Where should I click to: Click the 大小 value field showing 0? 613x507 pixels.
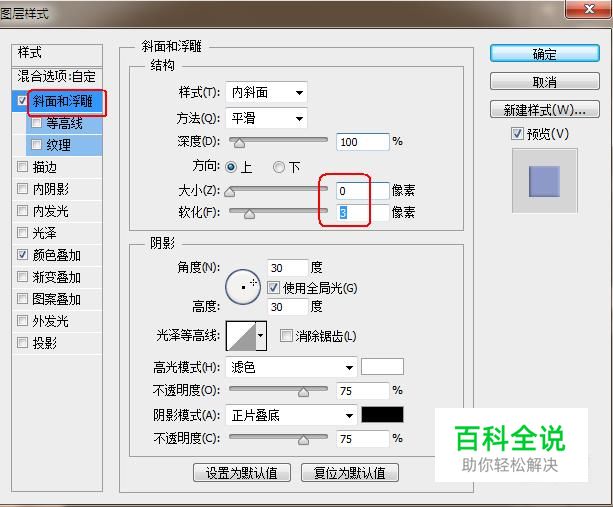click(x=363, y=191)
